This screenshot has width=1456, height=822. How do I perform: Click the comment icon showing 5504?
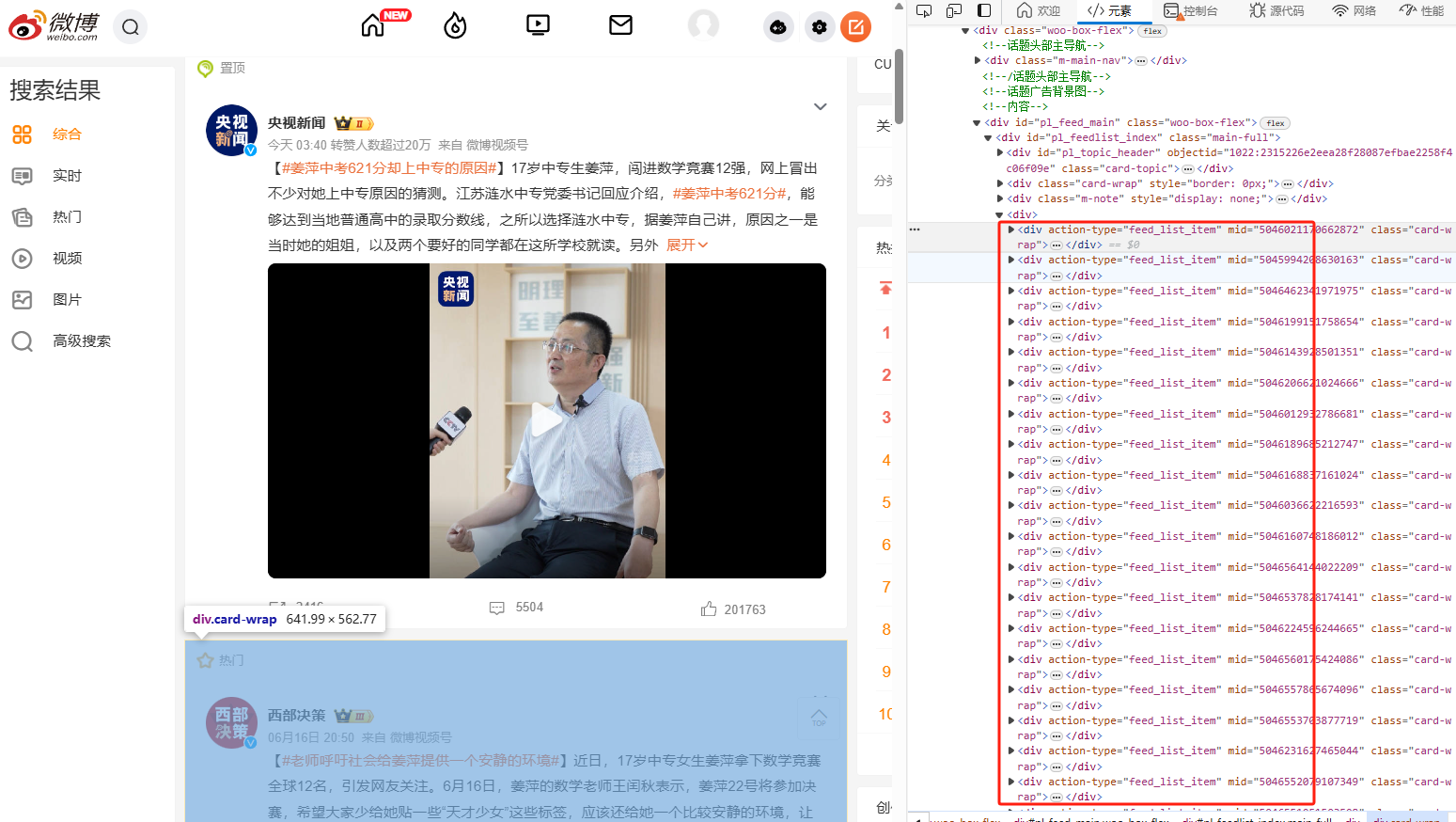click(x=497, y=609)
